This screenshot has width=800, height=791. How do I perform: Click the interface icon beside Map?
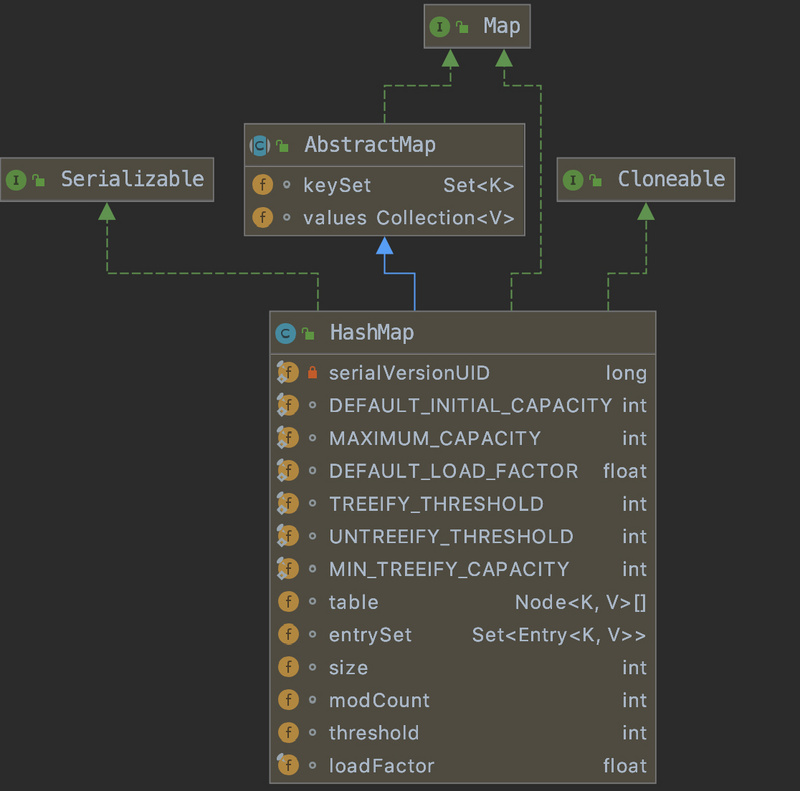tap(439, 27)
